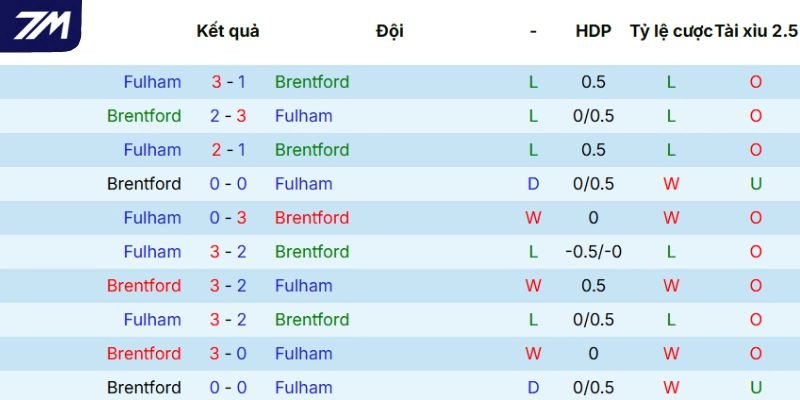
Task: Click the 3 - 0 score result
Action: coord(228,354)
